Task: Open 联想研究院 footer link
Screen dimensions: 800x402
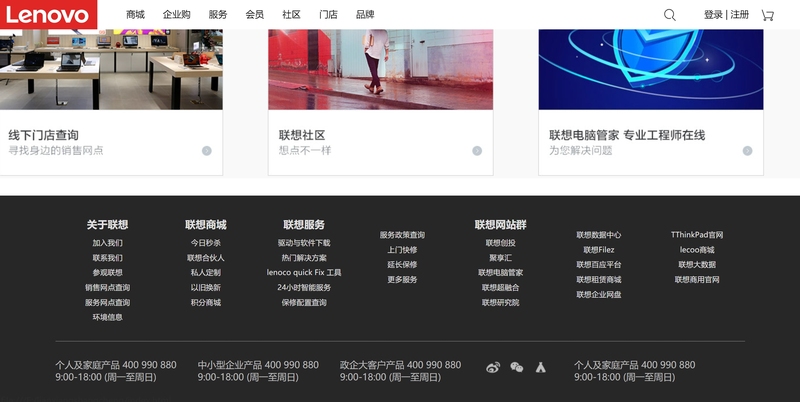Action: tap(501, 302)
